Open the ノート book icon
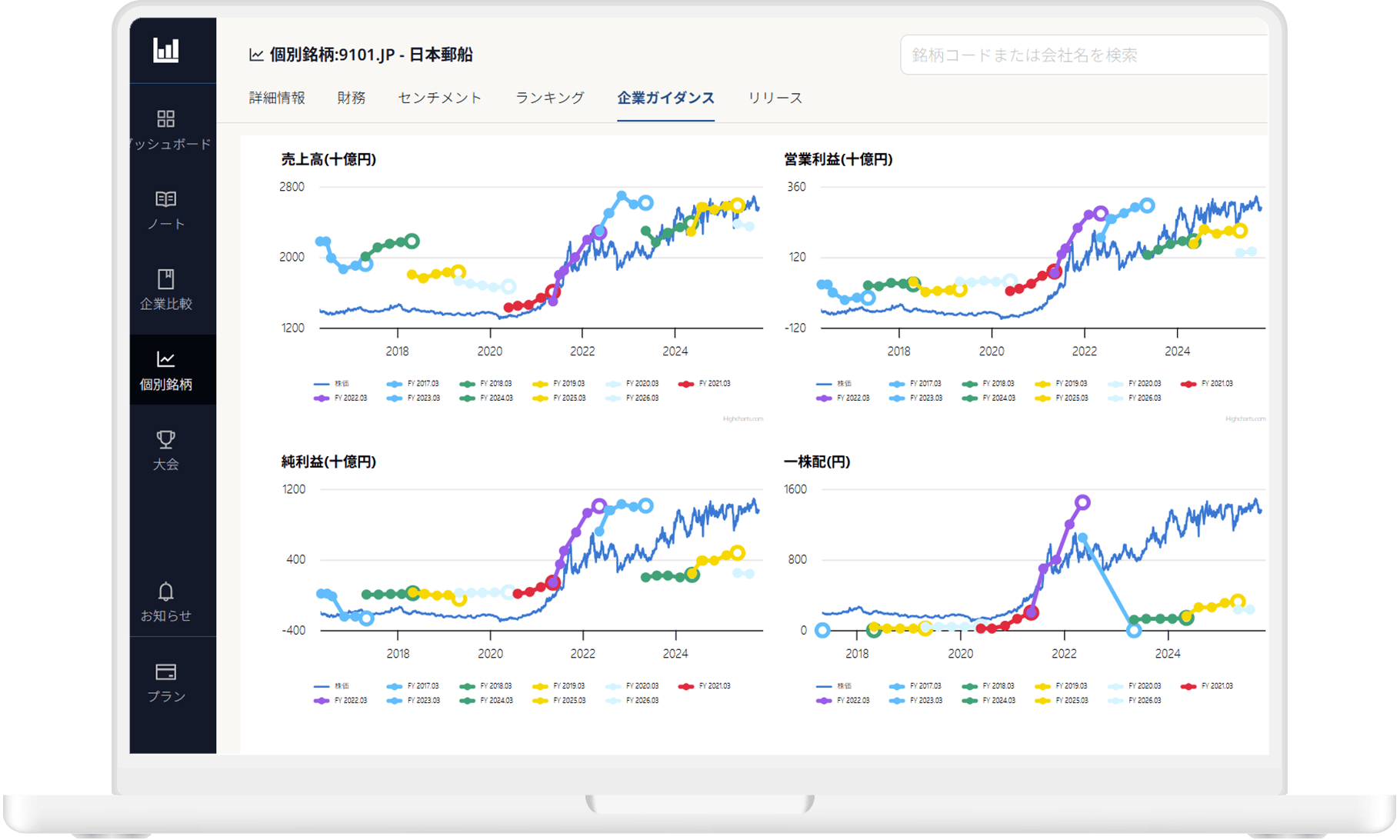This screenshot has width=1400, height=840. click(165, 199)
